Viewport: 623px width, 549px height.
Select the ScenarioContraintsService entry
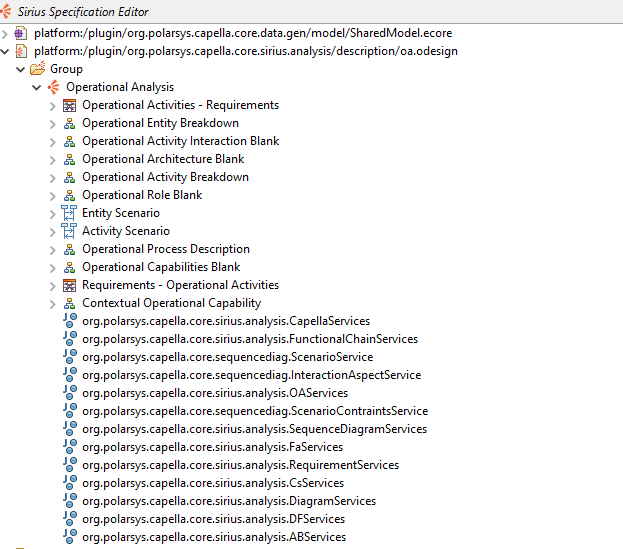click(x=255, y=411)
